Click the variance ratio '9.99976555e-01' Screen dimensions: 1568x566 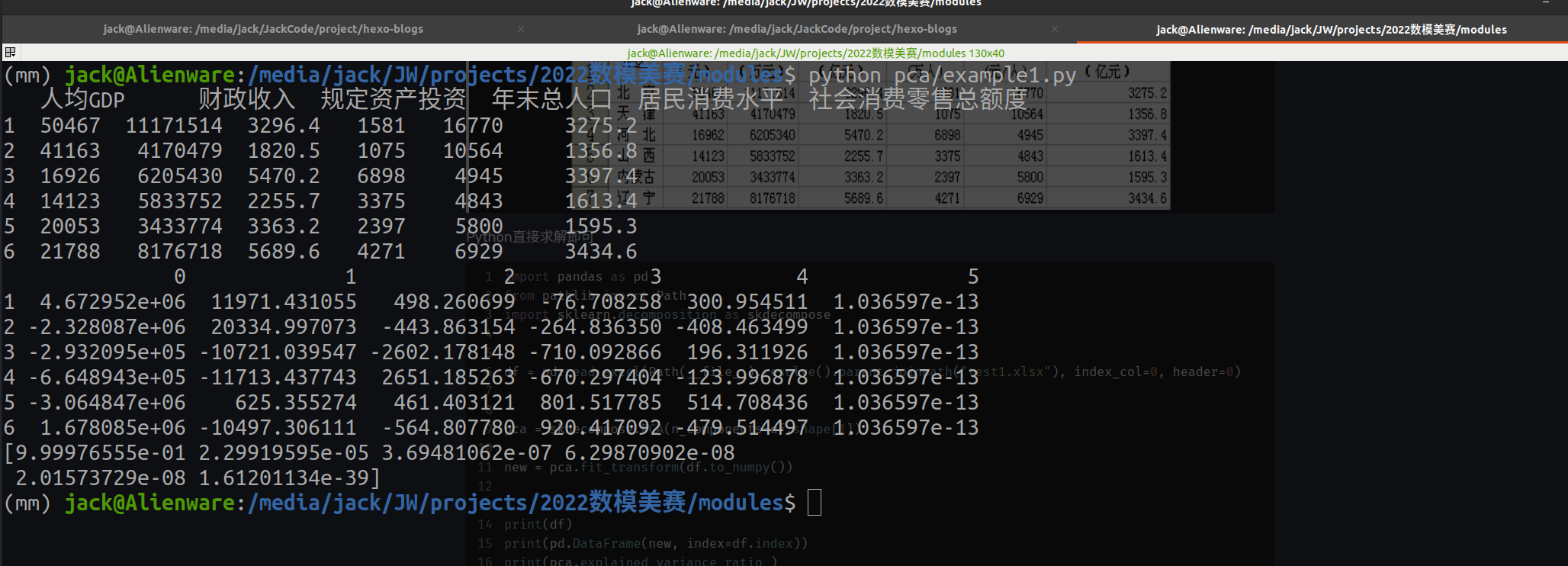pos(101,452)
